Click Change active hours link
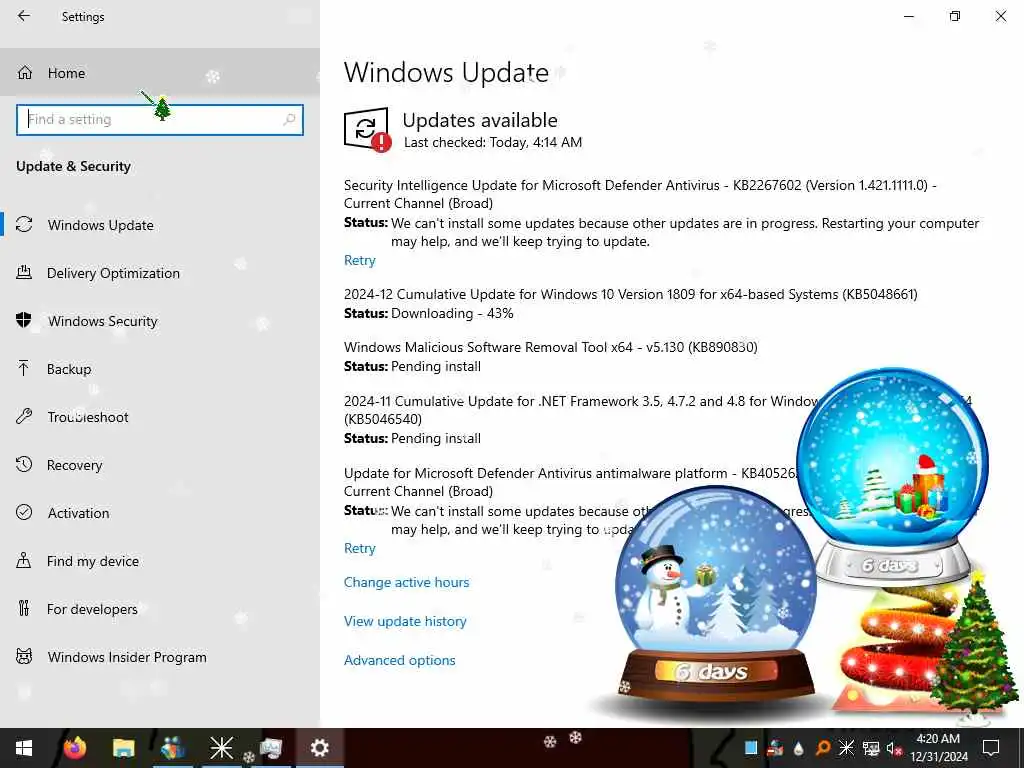The image size is (1024, 768). point(406,583)
